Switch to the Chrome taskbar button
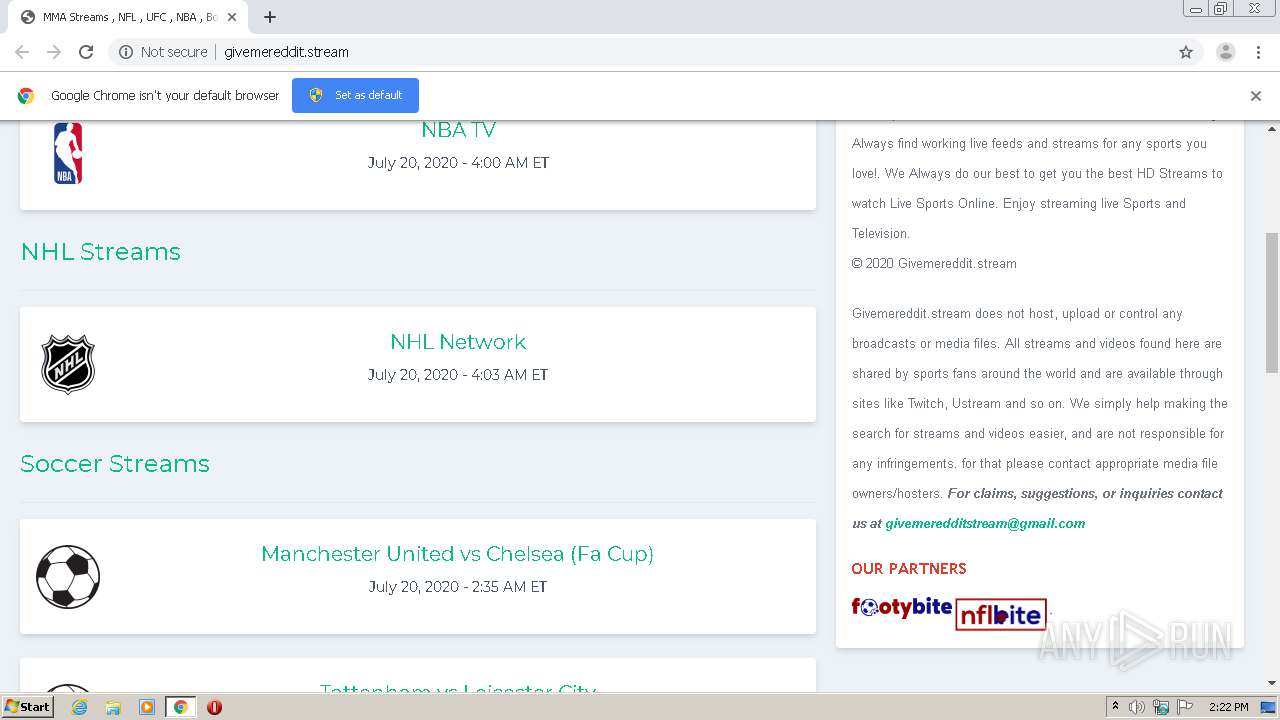 181,707
